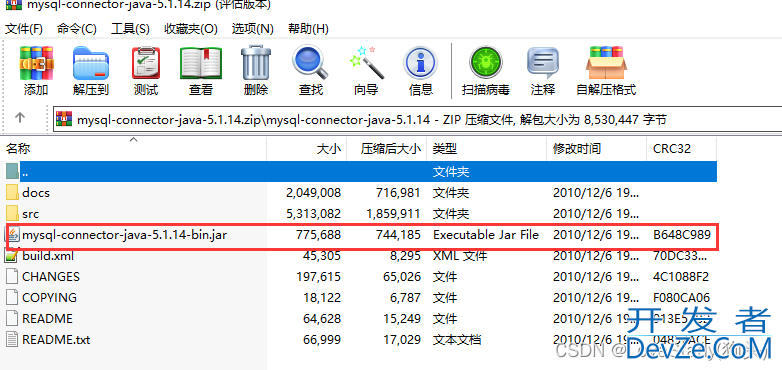Go up one level with arrow button
Image resolution: width=782 pixels, height=370 pixels.
coord(19,118)
